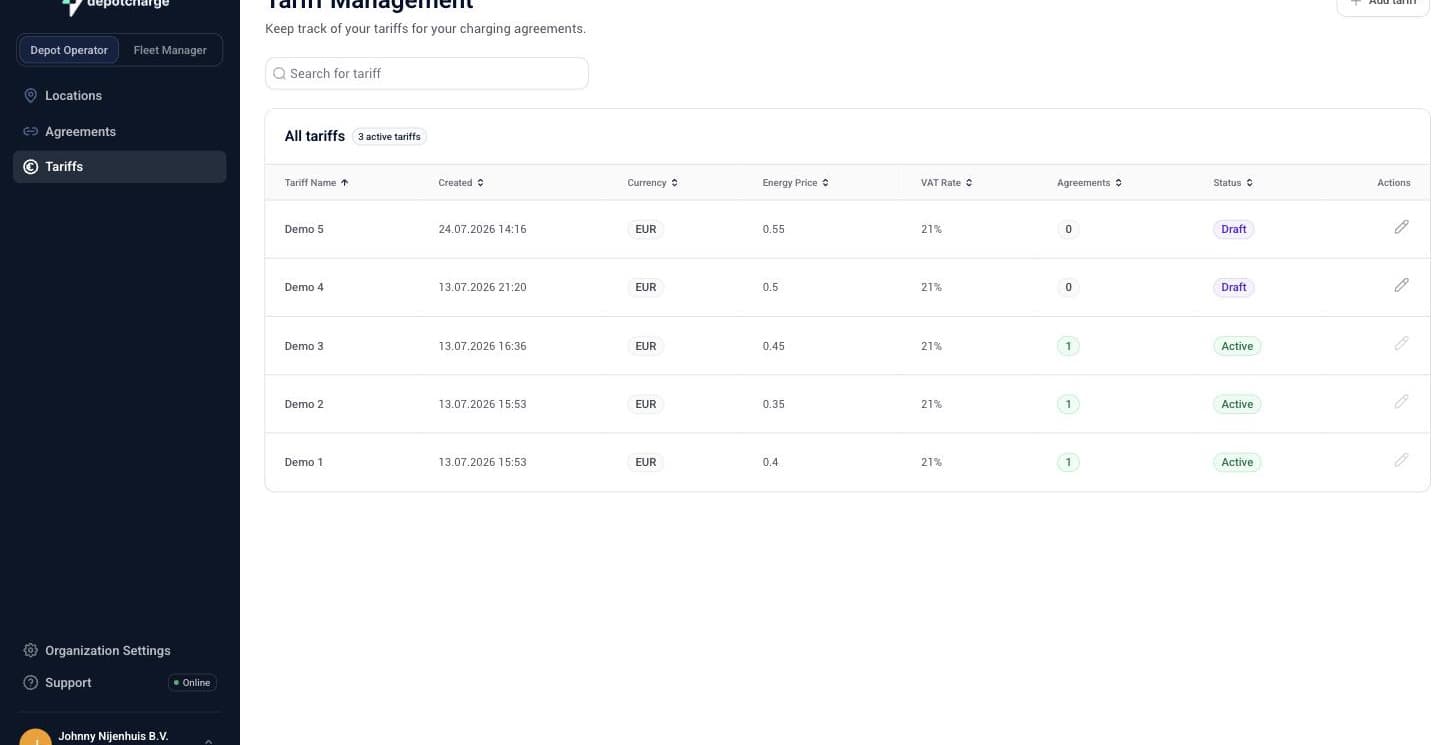The image size is (1456, 745).
Task: Click the 24.07.2026 14:16 created date
Action: tap(482, 229)
